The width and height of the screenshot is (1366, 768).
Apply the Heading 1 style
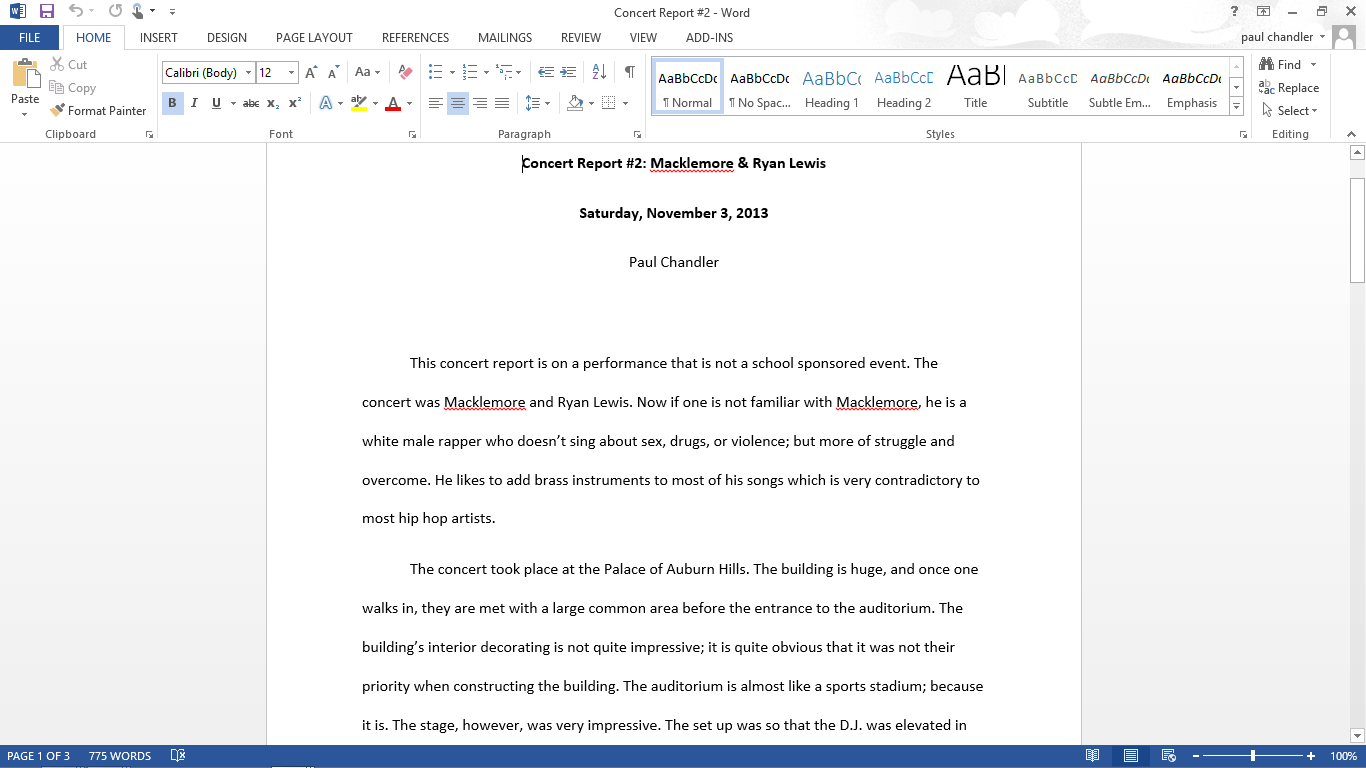[832, 87]
